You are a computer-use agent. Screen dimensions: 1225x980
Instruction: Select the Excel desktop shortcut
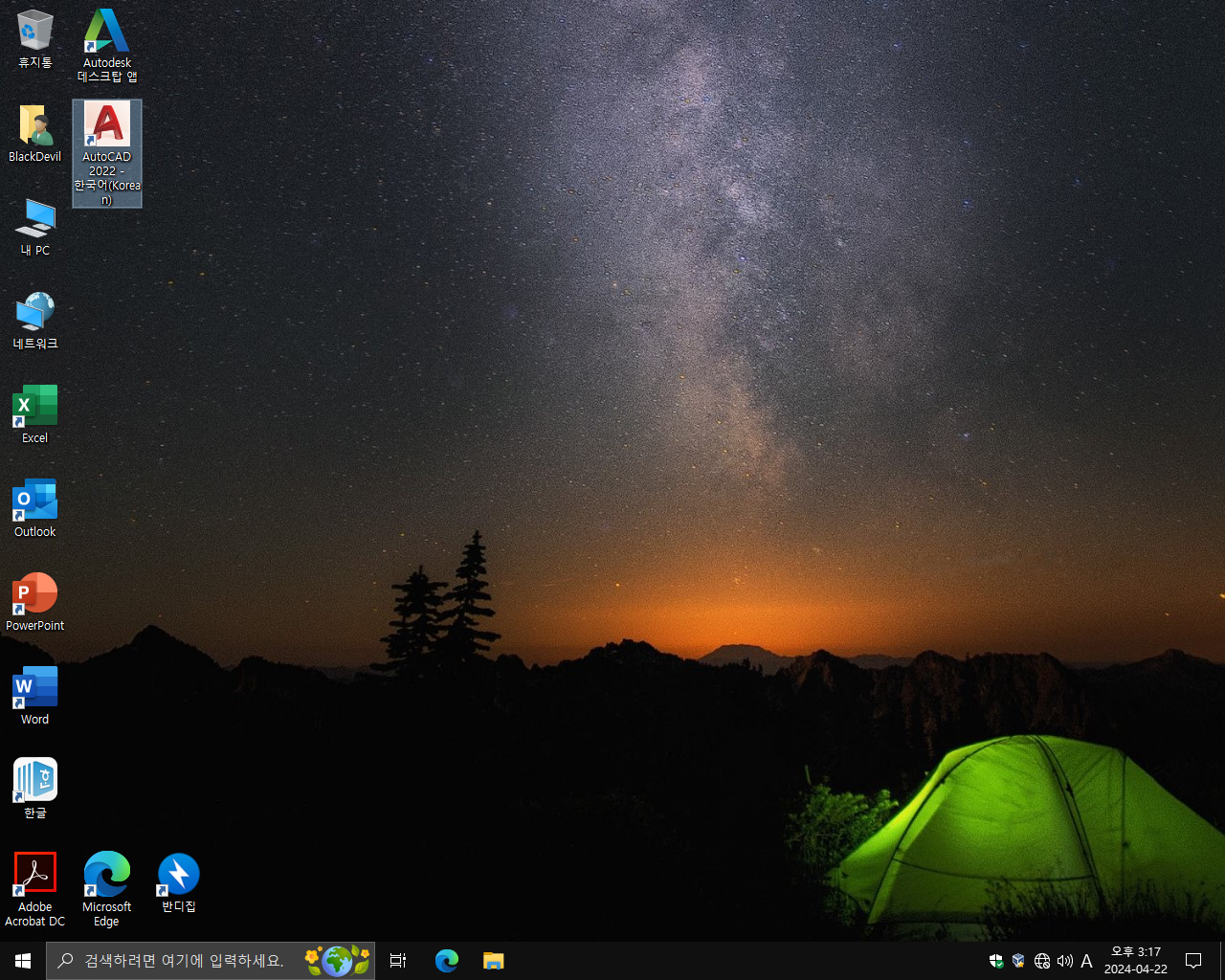(x=35, y=414)
